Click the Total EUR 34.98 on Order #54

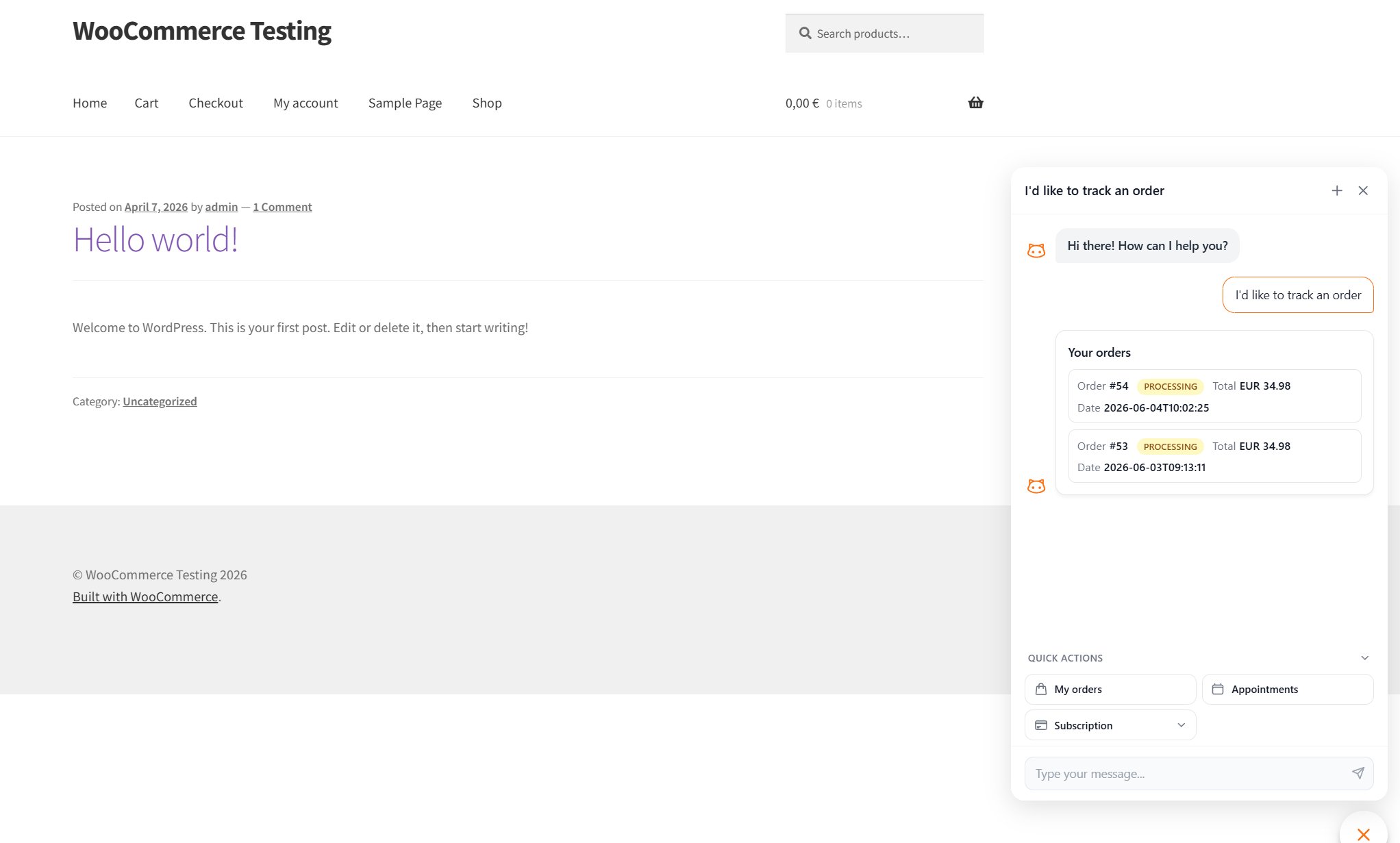point(1251,386)
